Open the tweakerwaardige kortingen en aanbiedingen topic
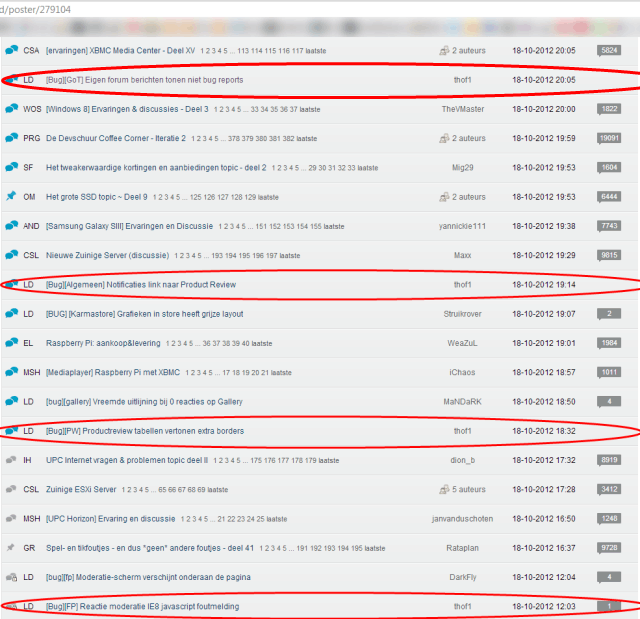Image resolution: width=640 pixels, height=619 pixels. point(156,168)
